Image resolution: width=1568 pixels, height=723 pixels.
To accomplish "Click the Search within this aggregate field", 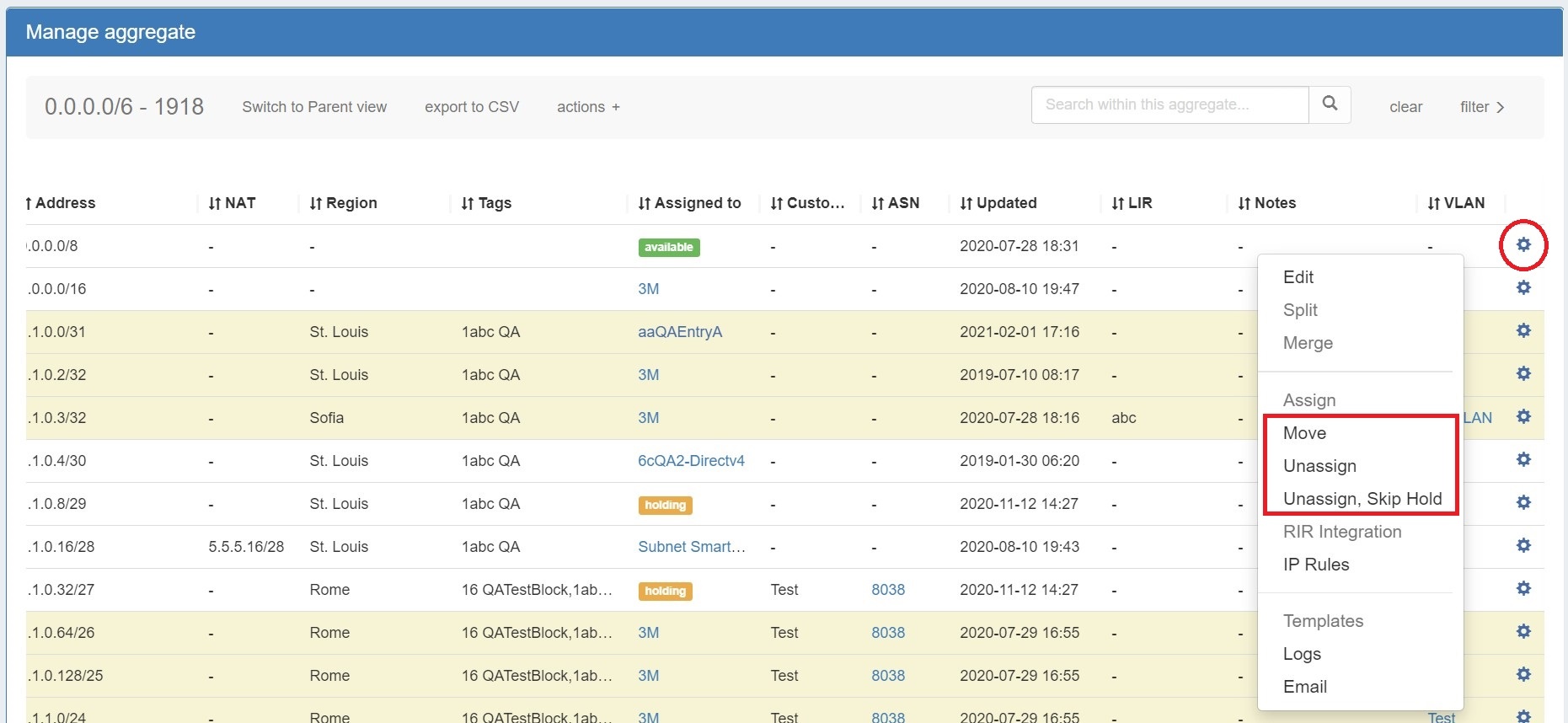I will (1169, 104).
